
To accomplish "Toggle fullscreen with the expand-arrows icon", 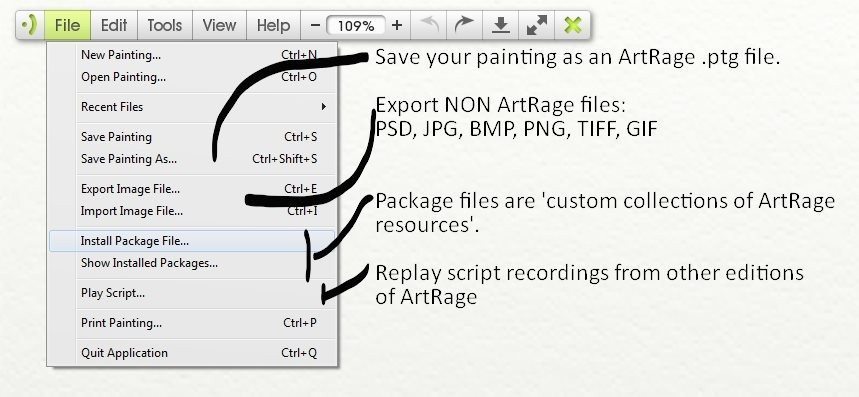I will (536, 25).
